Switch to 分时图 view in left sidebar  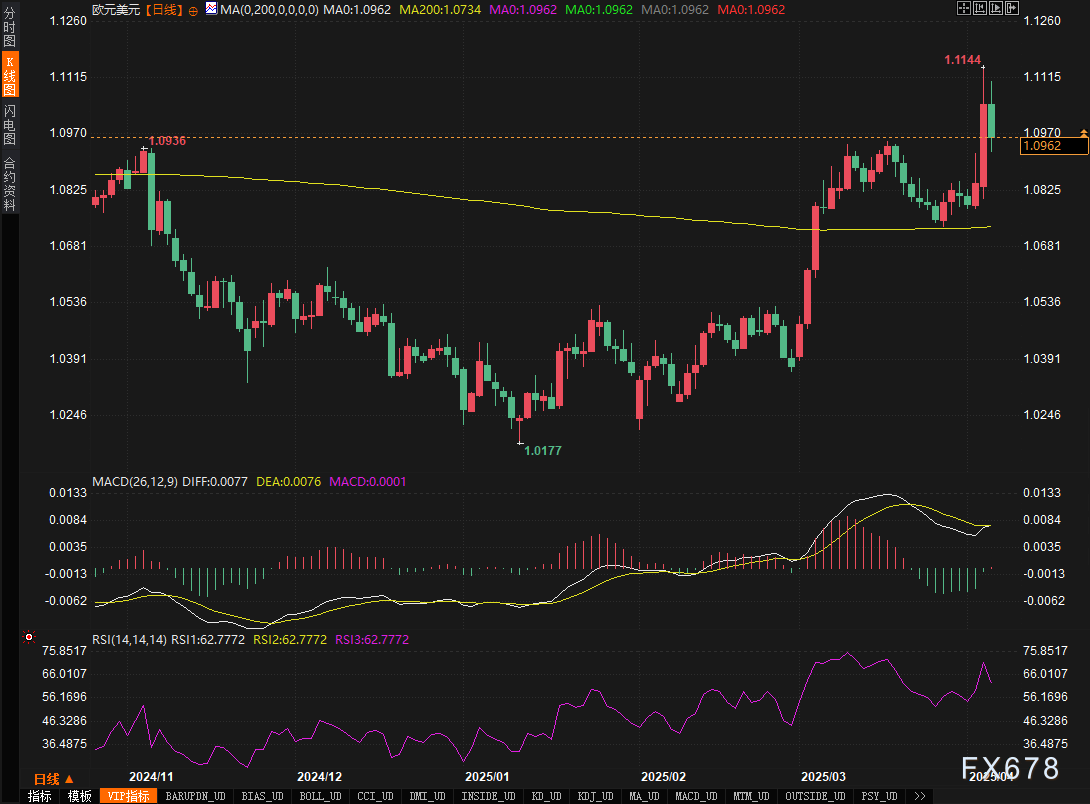pos(9,28)
